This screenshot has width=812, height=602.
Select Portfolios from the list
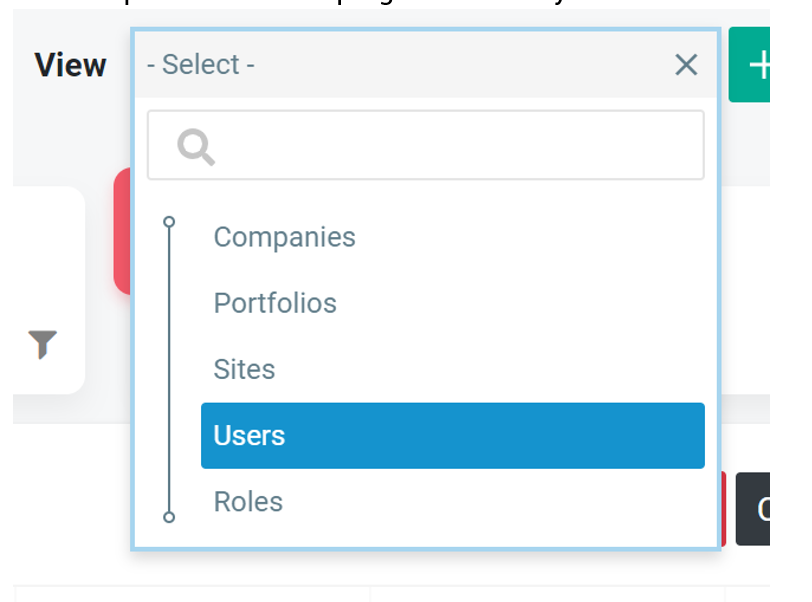275,303
